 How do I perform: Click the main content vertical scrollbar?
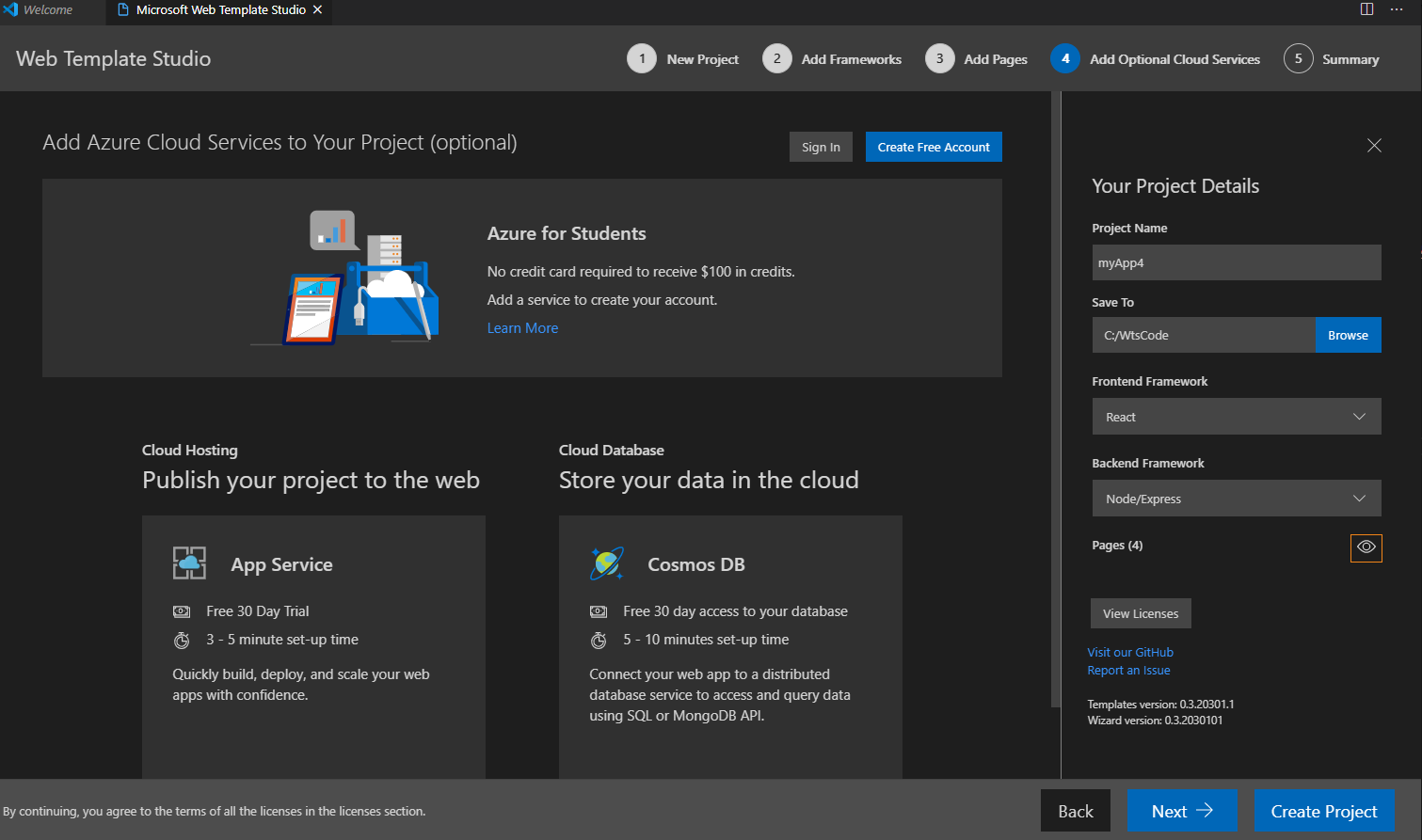pyautogui.click(x=1055, y=399)
